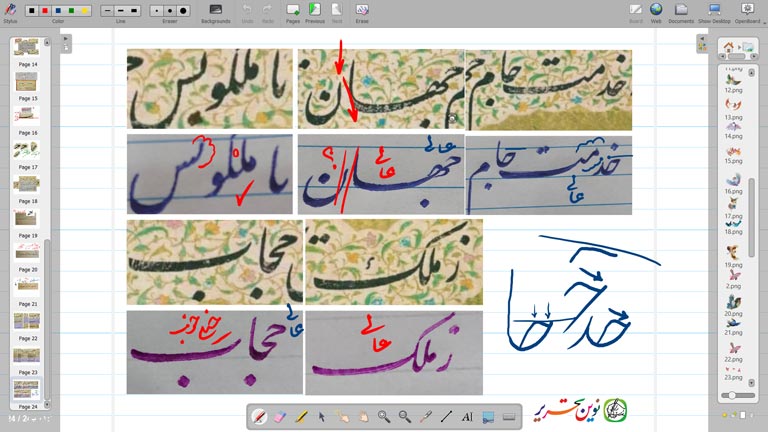Select the Text tool
The height and width of the screenshot is (432, 768).
pos(467,416)
